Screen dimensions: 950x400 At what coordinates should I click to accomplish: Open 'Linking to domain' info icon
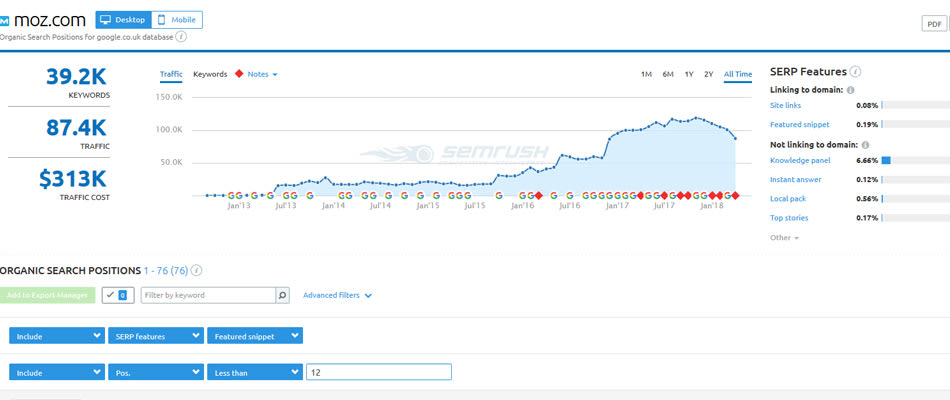coord(850,90)
